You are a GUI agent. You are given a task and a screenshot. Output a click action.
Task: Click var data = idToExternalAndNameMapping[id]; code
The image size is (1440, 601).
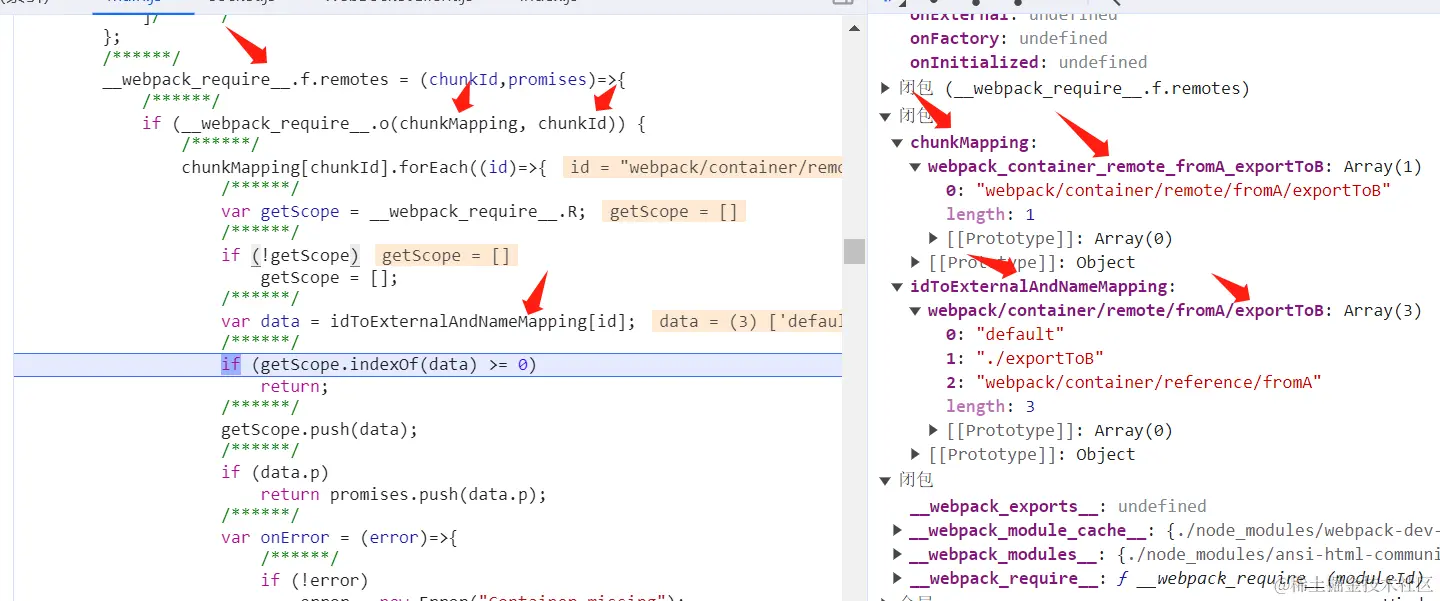(428, 321)
